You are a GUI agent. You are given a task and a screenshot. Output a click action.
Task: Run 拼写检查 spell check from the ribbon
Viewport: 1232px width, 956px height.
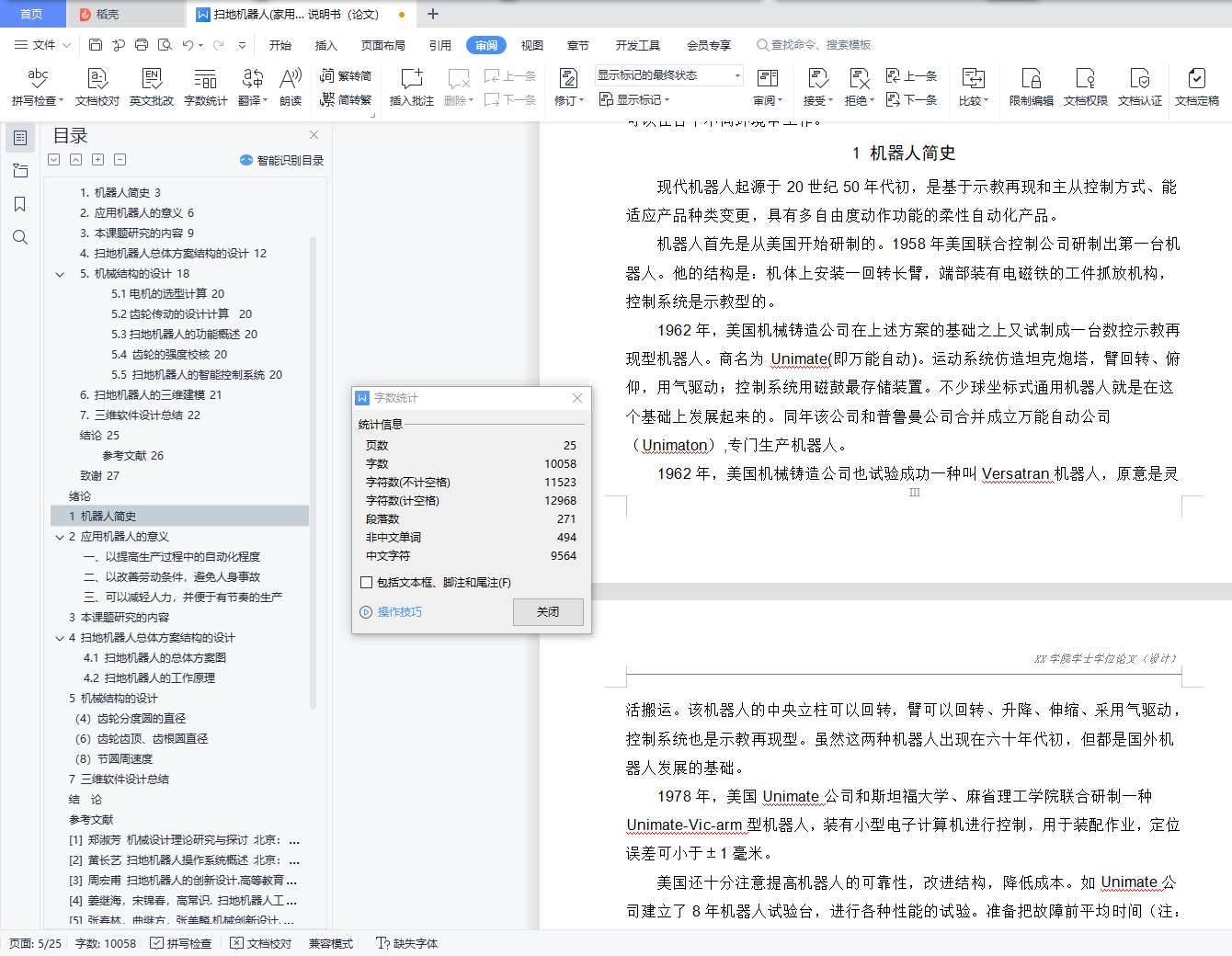pyautogui.click(x=38, y=87)
